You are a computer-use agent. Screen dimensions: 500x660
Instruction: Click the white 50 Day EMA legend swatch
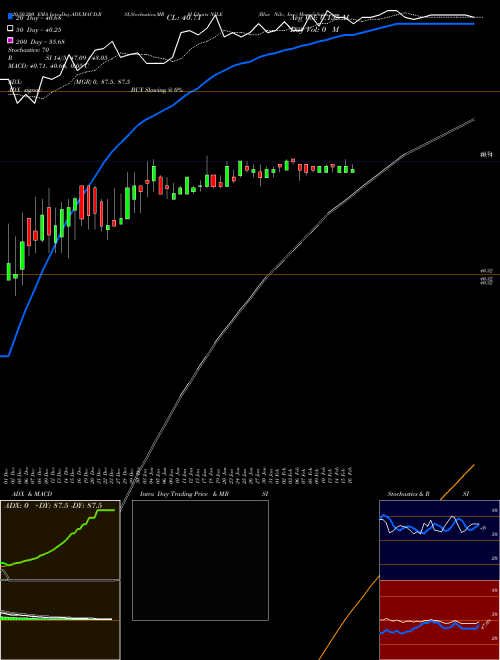[x=10, y=29]
